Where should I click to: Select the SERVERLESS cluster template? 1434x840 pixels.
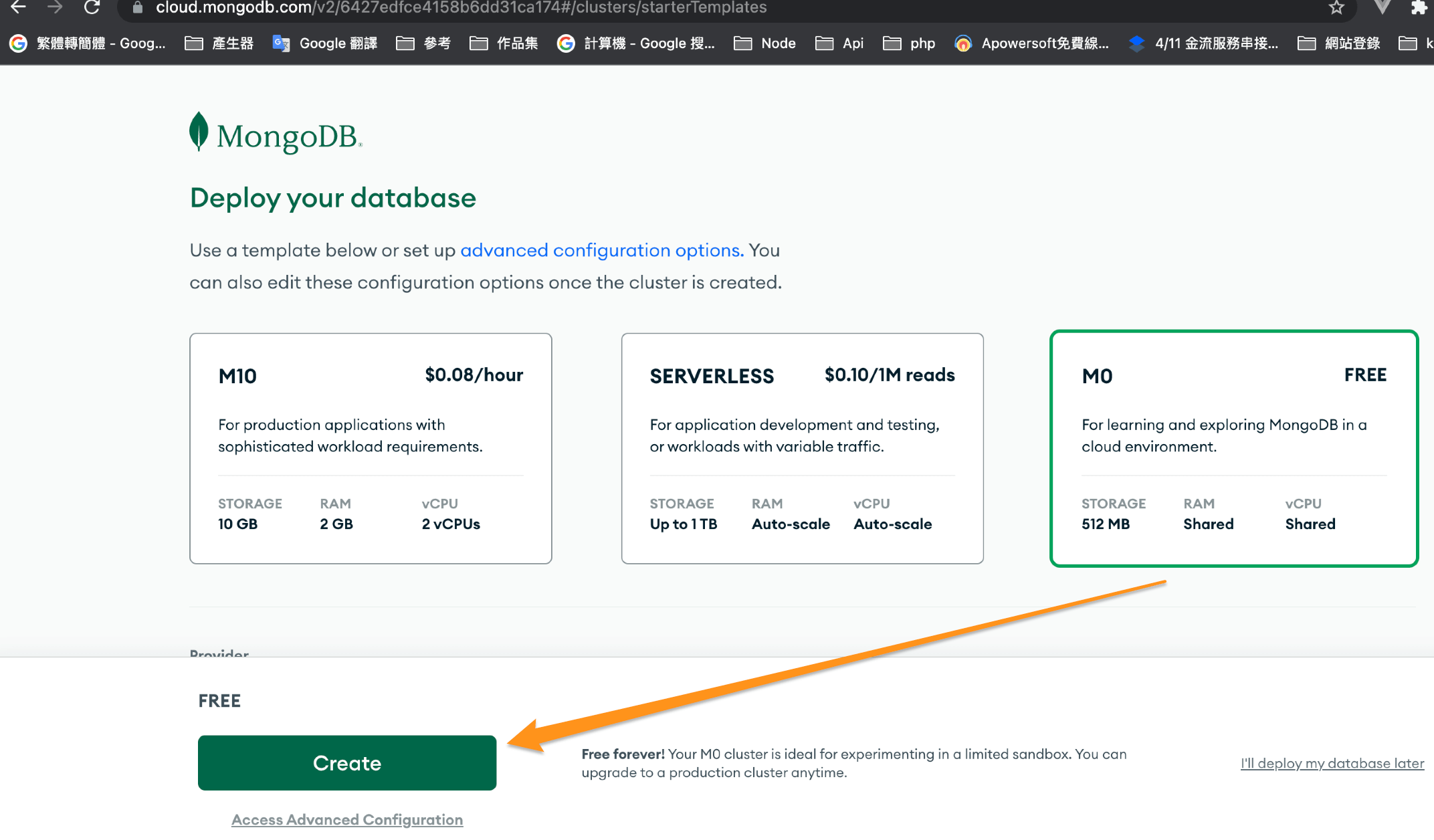(x=802, y=448)
